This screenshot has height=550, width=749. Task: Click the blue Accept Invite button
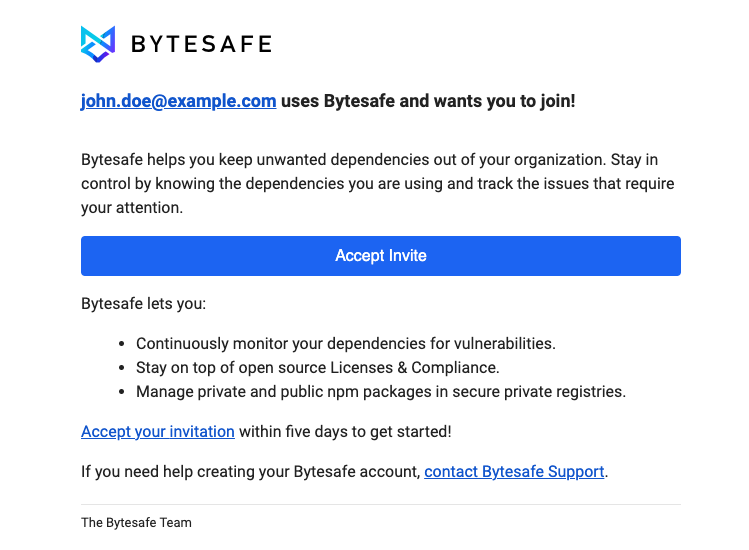coord(381,256)
